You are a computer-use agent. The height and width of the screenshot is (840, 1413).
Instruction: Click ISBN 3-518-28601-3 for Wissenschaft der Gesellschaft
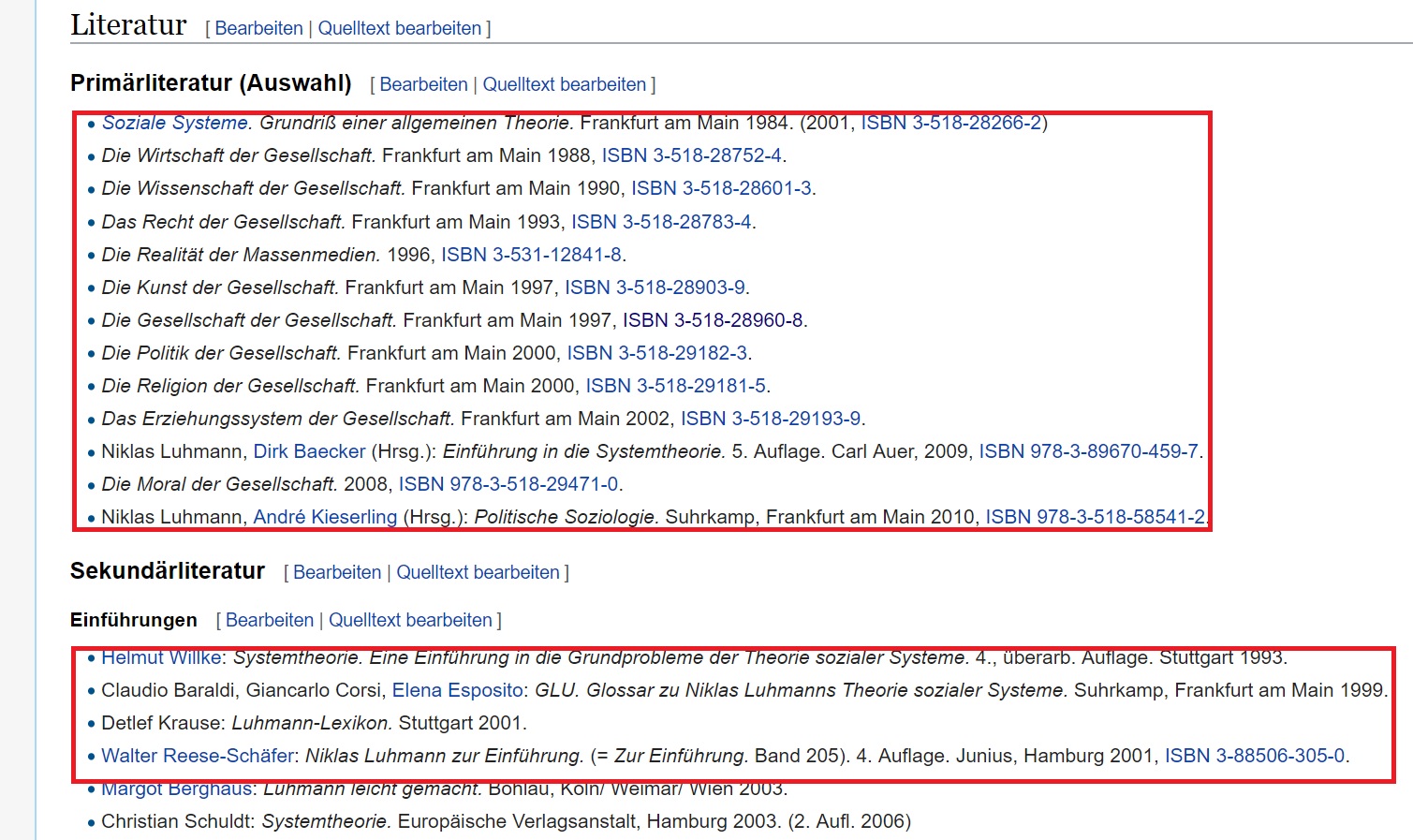[x=721, y=188]
